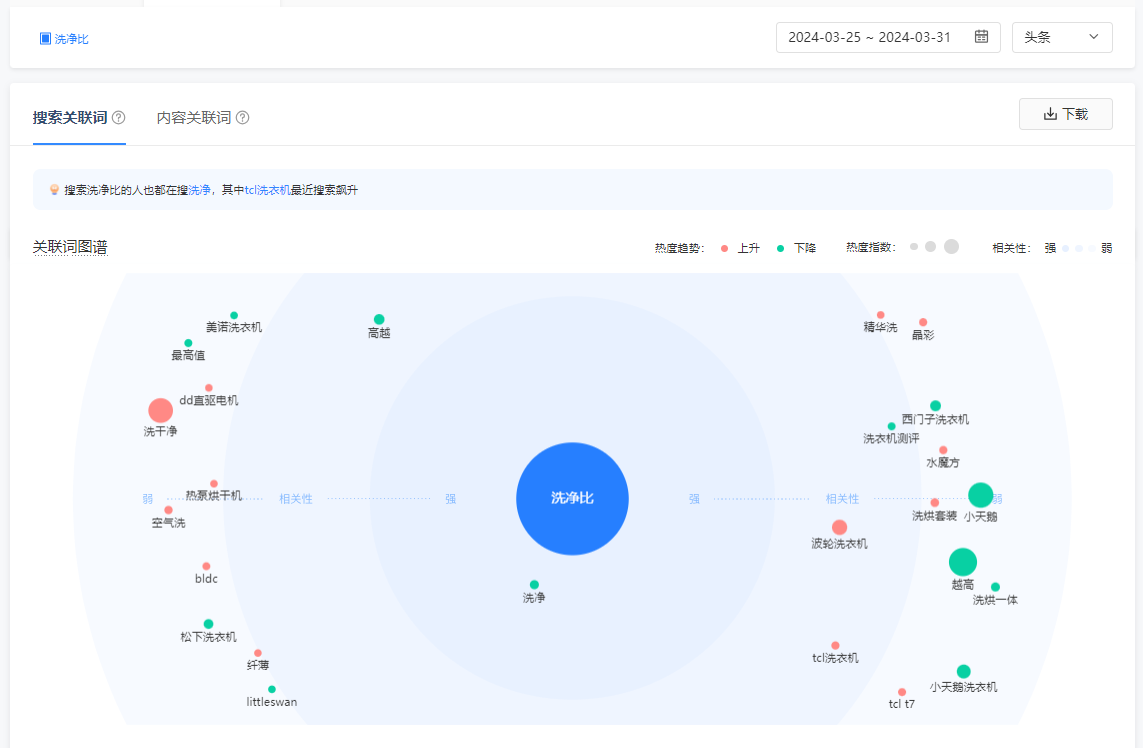Click the 最高值 keyword label
This screenshot has width=1143, height=748.
[x=188, y=355]
